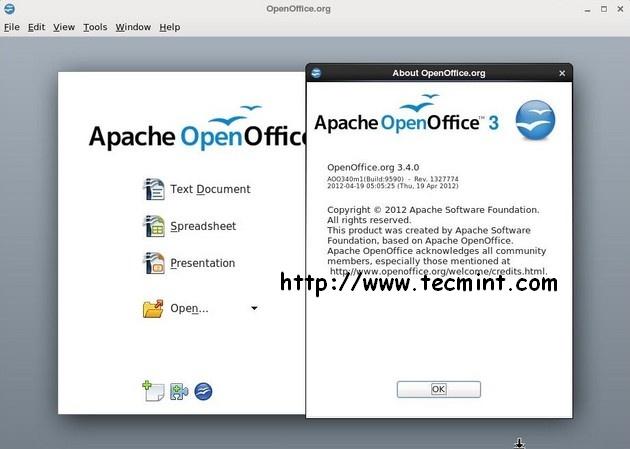Create a new Text Document
This screenshot has height=449, width=630.
pos(210,189)
